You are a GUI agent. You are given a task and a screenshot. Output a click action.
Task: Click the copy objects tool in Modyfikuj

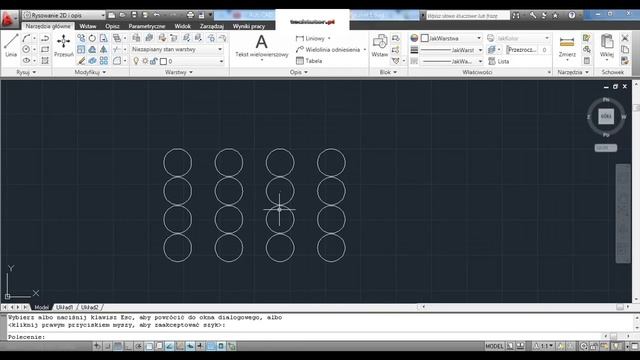click(x=81, y=38)
